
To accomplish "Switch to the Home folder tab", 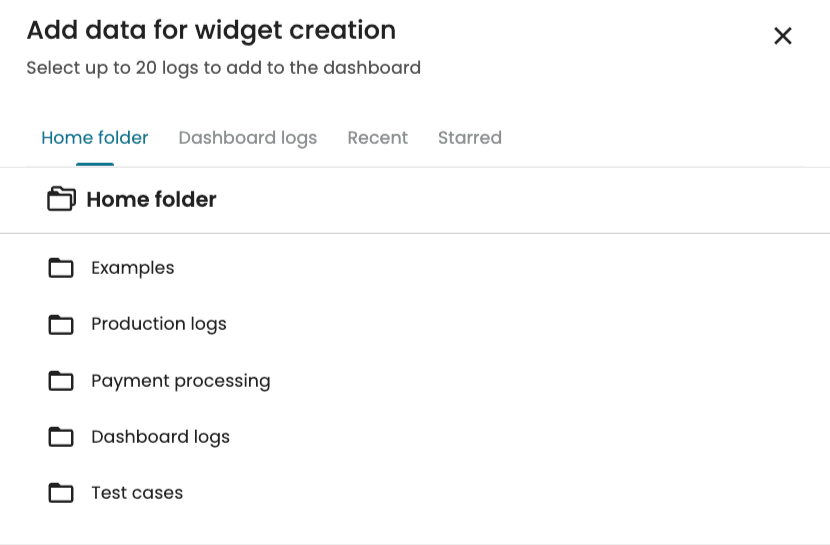I will click(x=95, y=138).
